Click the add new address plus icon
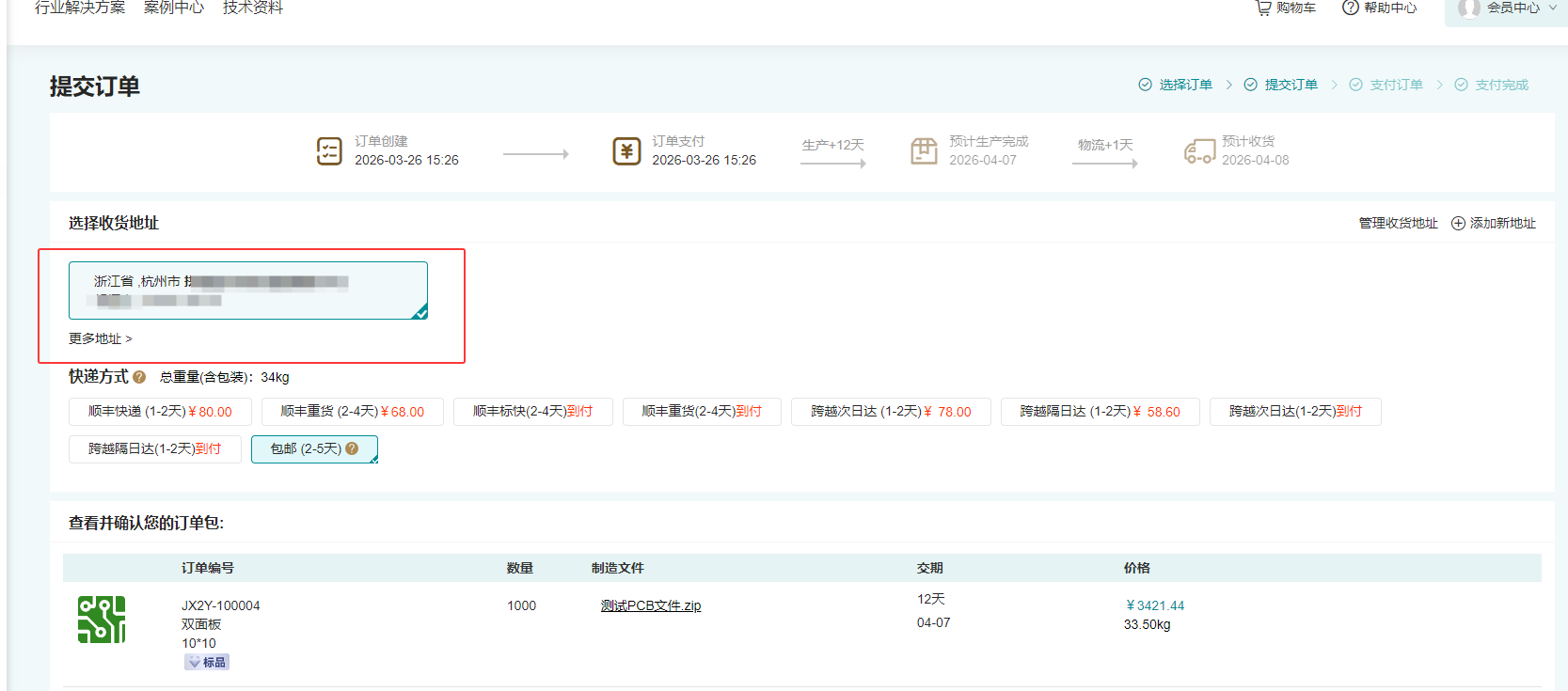Image resolution: width=1568 pixels, height=691 pixels. pos(1458,223)
